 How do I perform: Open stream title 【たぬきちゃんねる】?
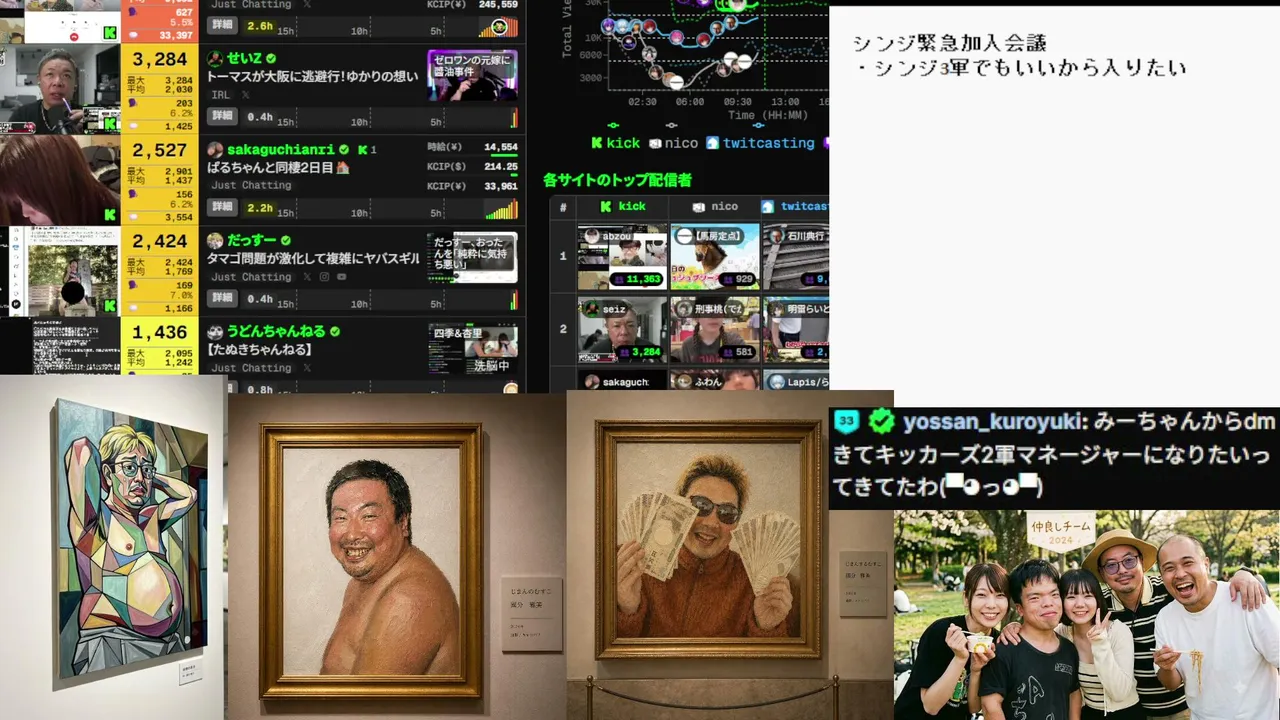pos(260,350)
